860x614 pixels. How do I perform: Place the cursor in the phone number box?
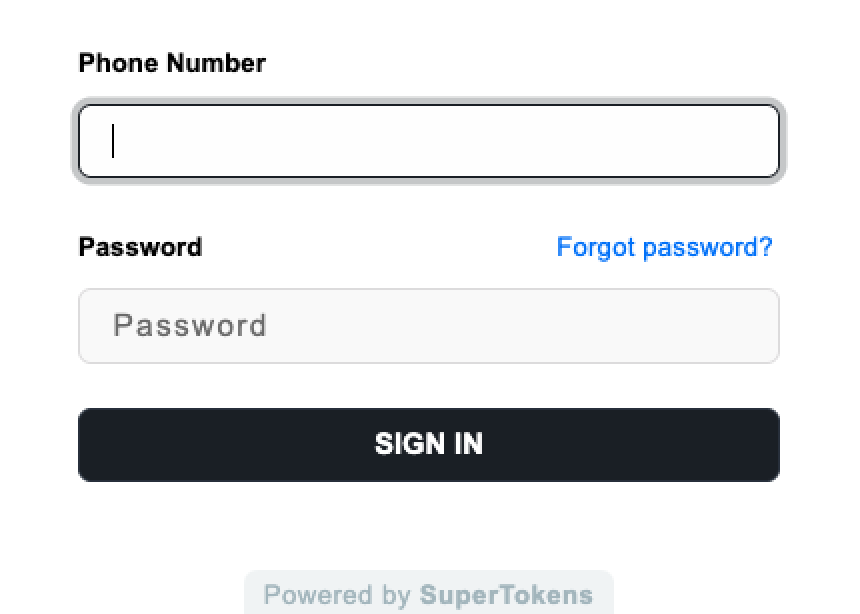(x=428, y=141)
